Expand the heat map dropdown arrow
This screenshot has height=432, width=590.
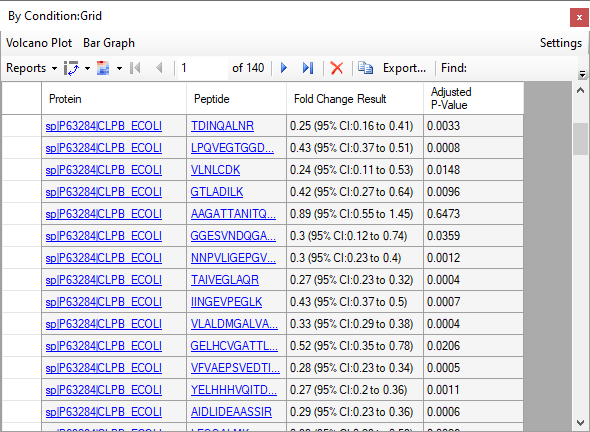pos(119,68)
